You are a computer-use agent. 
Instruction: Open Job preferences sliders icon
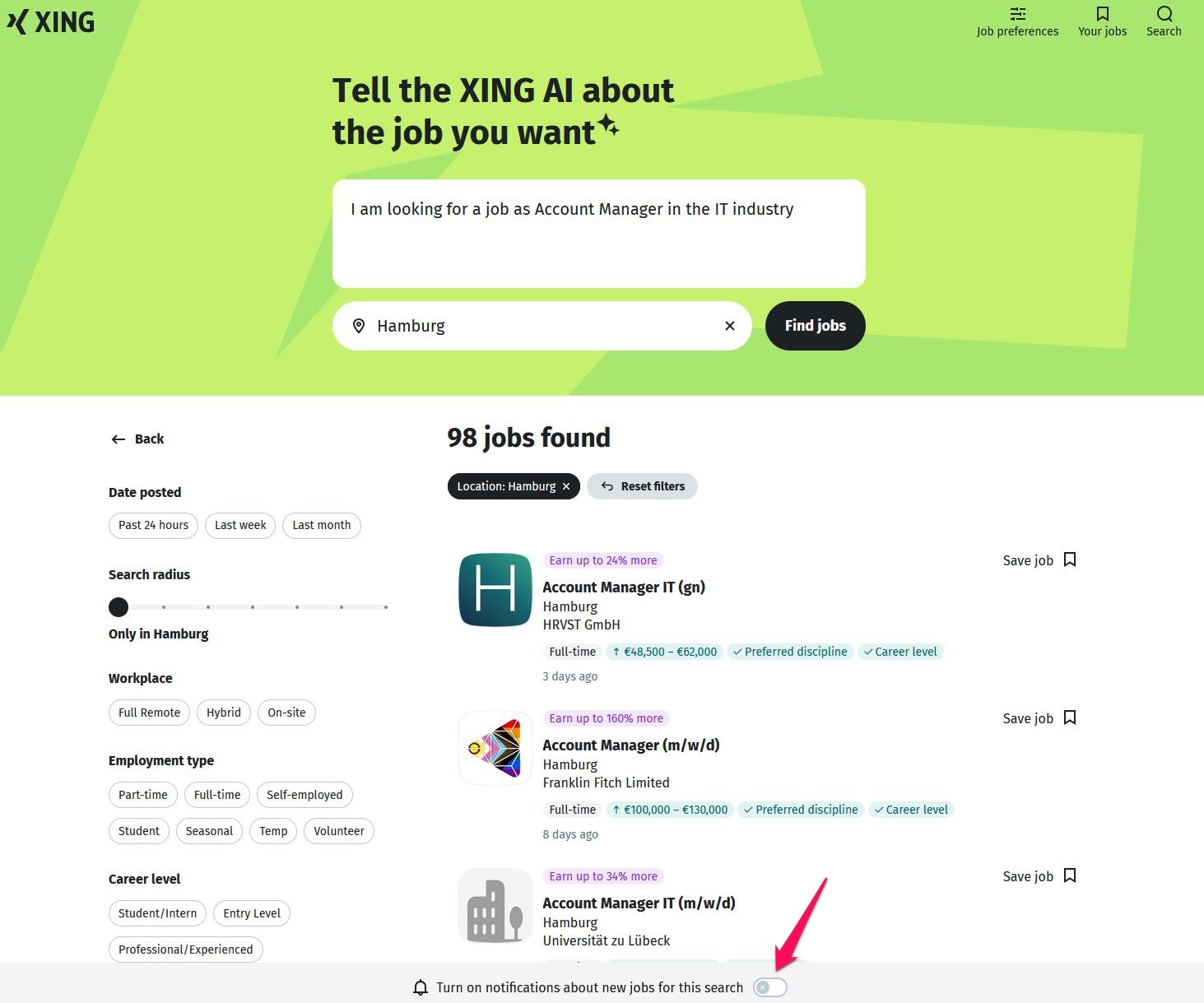1017,14
